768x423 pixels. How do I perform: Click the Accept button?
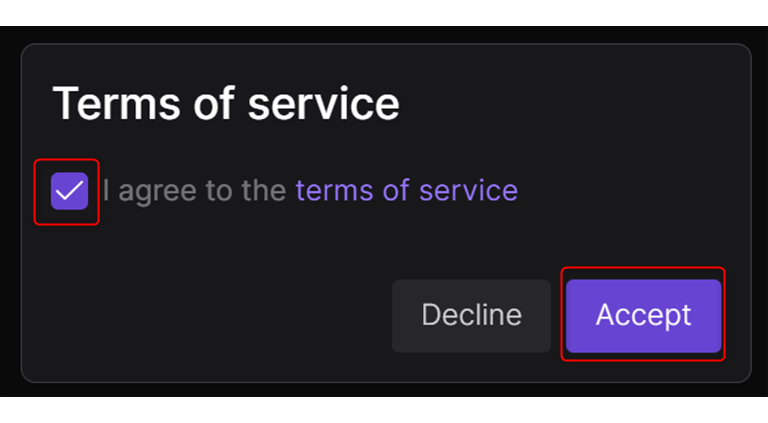643,315
